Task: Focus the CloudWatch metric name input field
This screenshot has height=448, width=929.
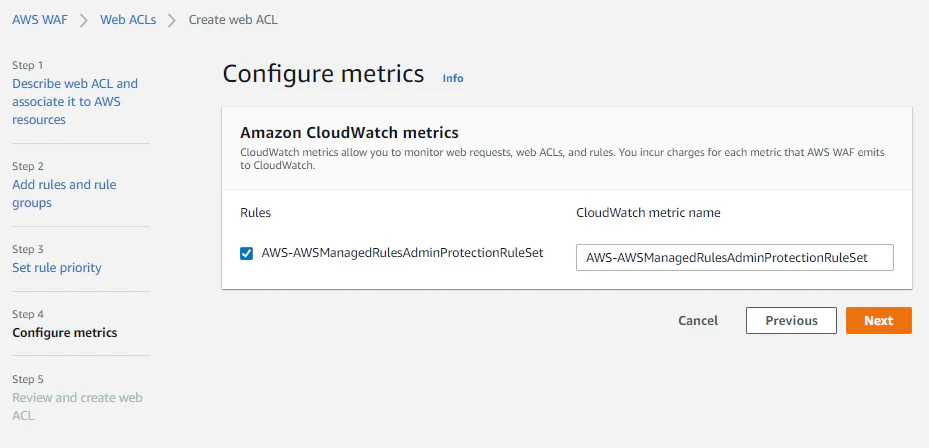Action: (x=734, y=257)
